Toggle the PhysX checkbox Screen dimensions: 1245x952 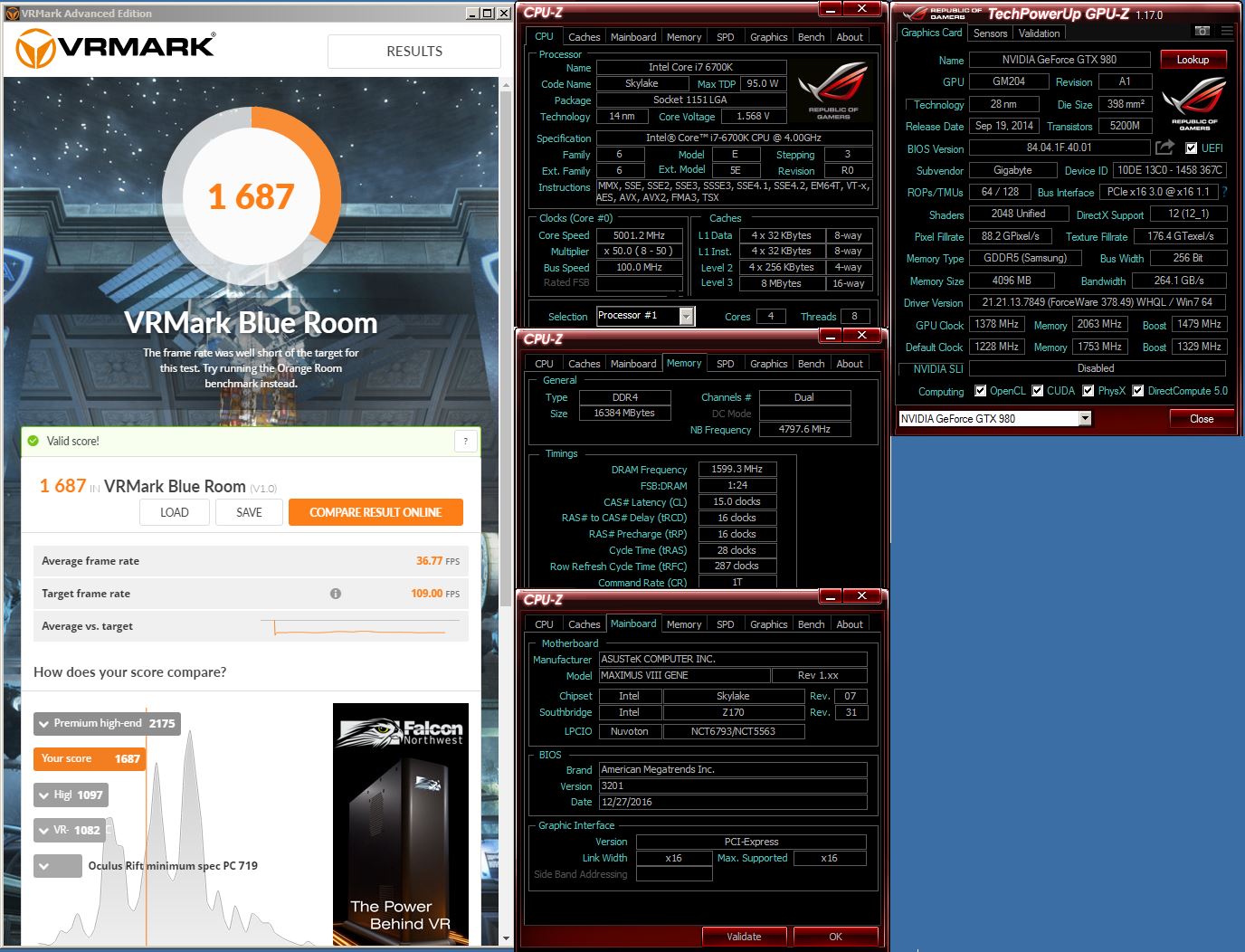coord(1088,391)
